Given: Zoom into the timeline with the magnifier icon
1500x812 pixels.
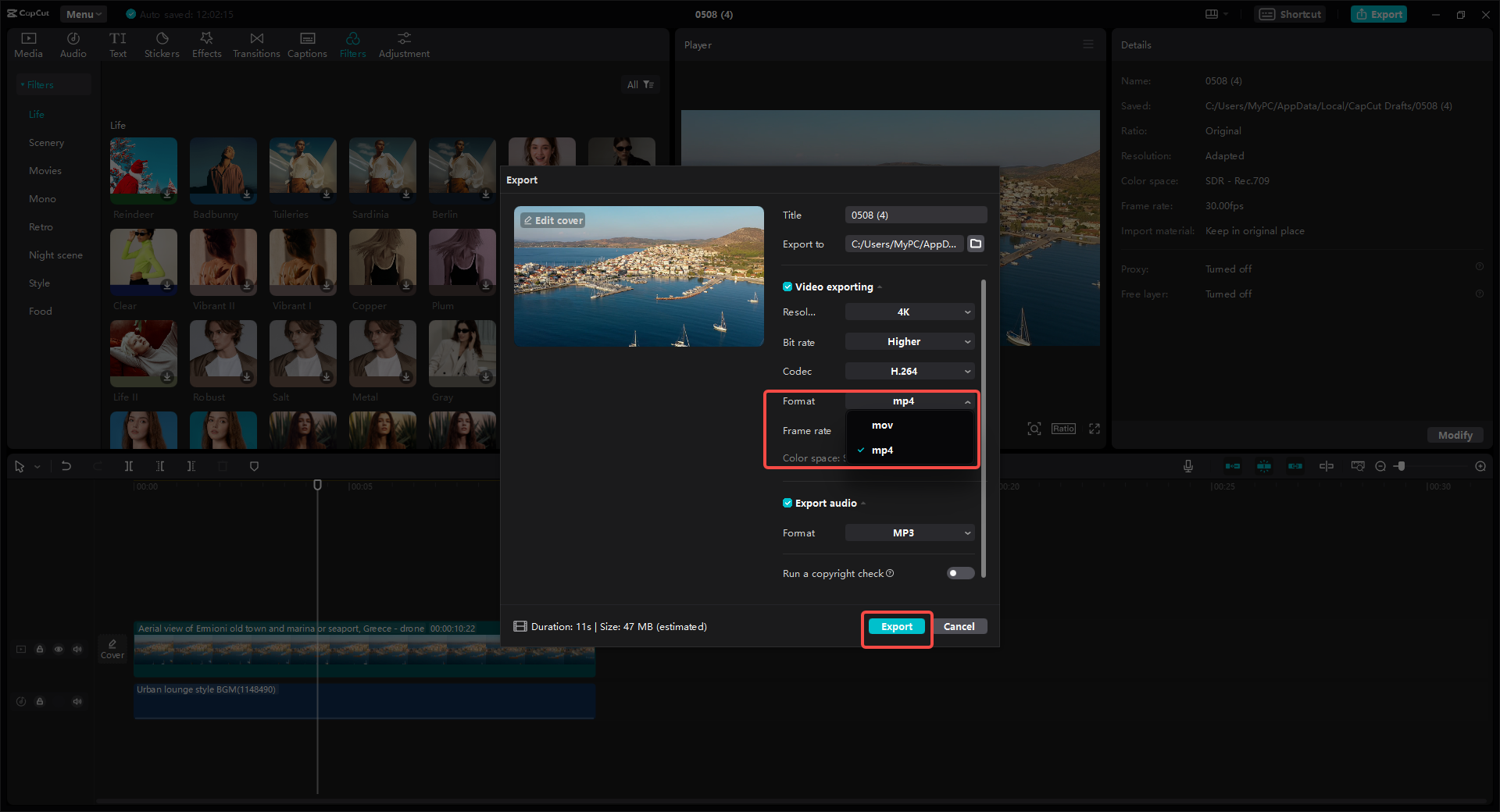Looking at the screenshot, I should 1480,466.
